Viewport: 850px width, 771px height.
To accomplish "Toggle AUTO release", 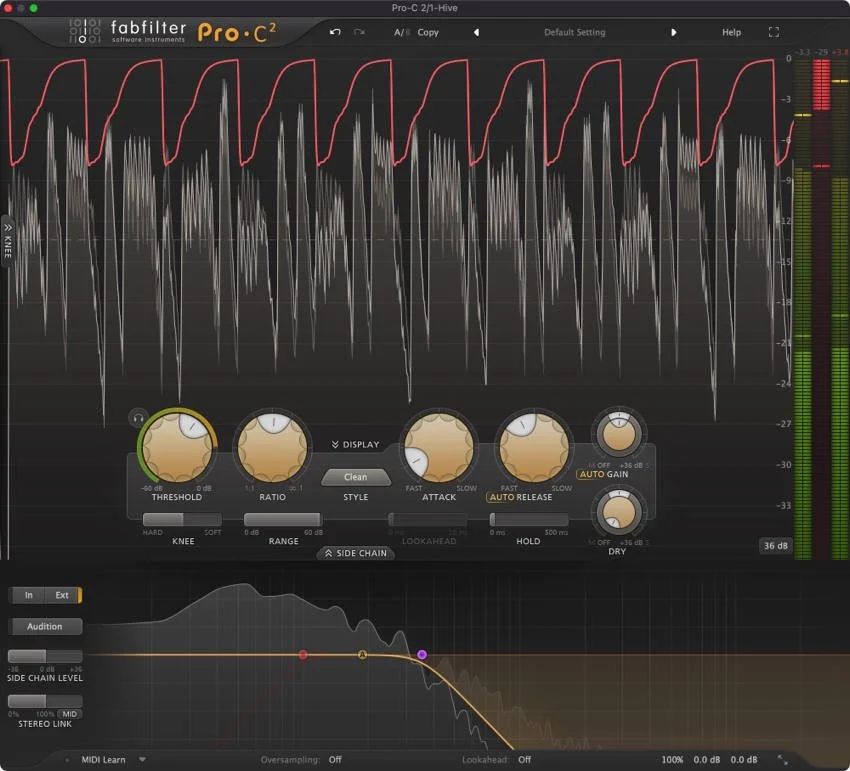I will [501, 497].
